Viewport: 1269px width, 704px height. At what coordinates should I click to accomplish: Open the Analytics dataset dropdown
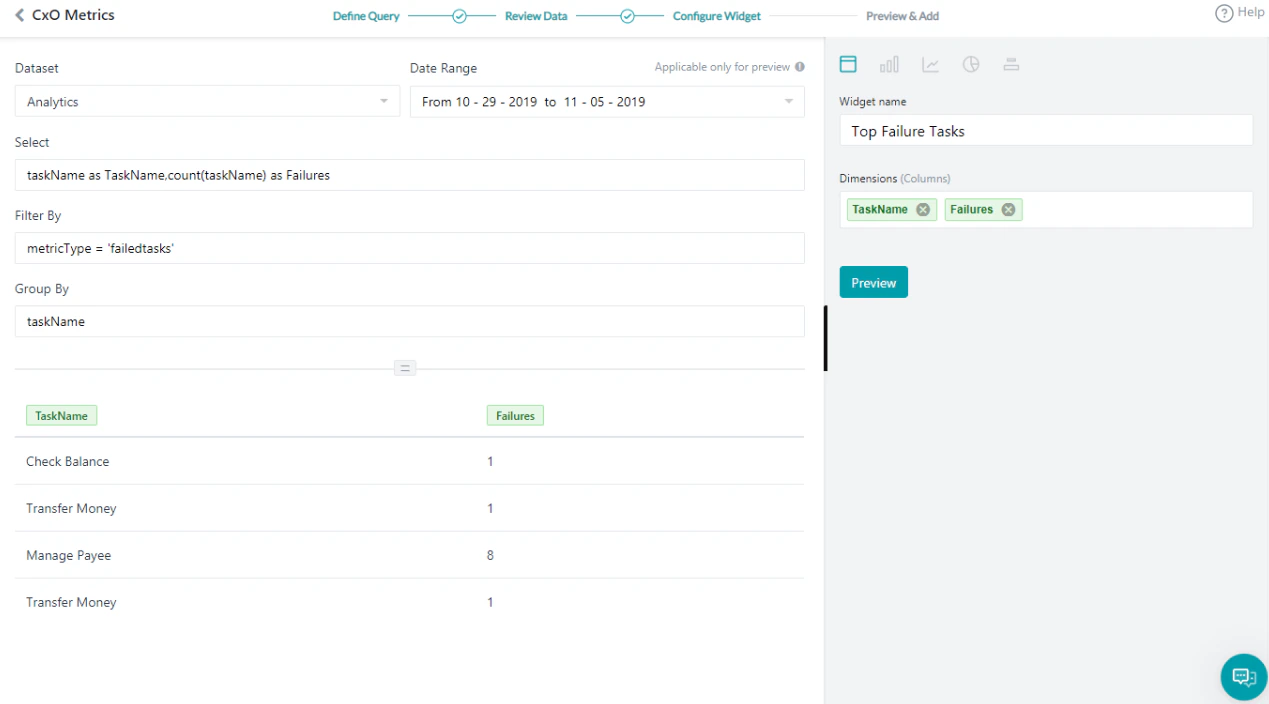click(x=209, y=101)
